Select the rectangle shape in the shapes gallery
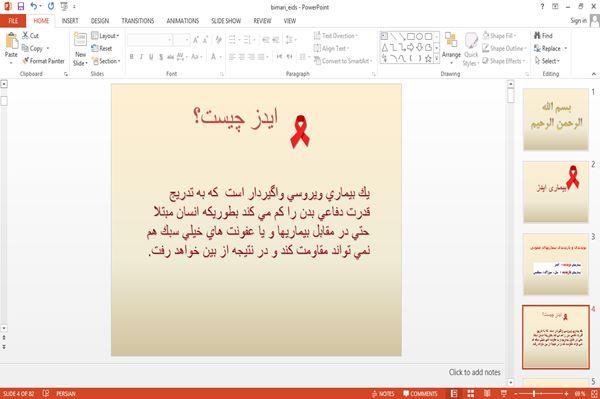 click(411, 37)
